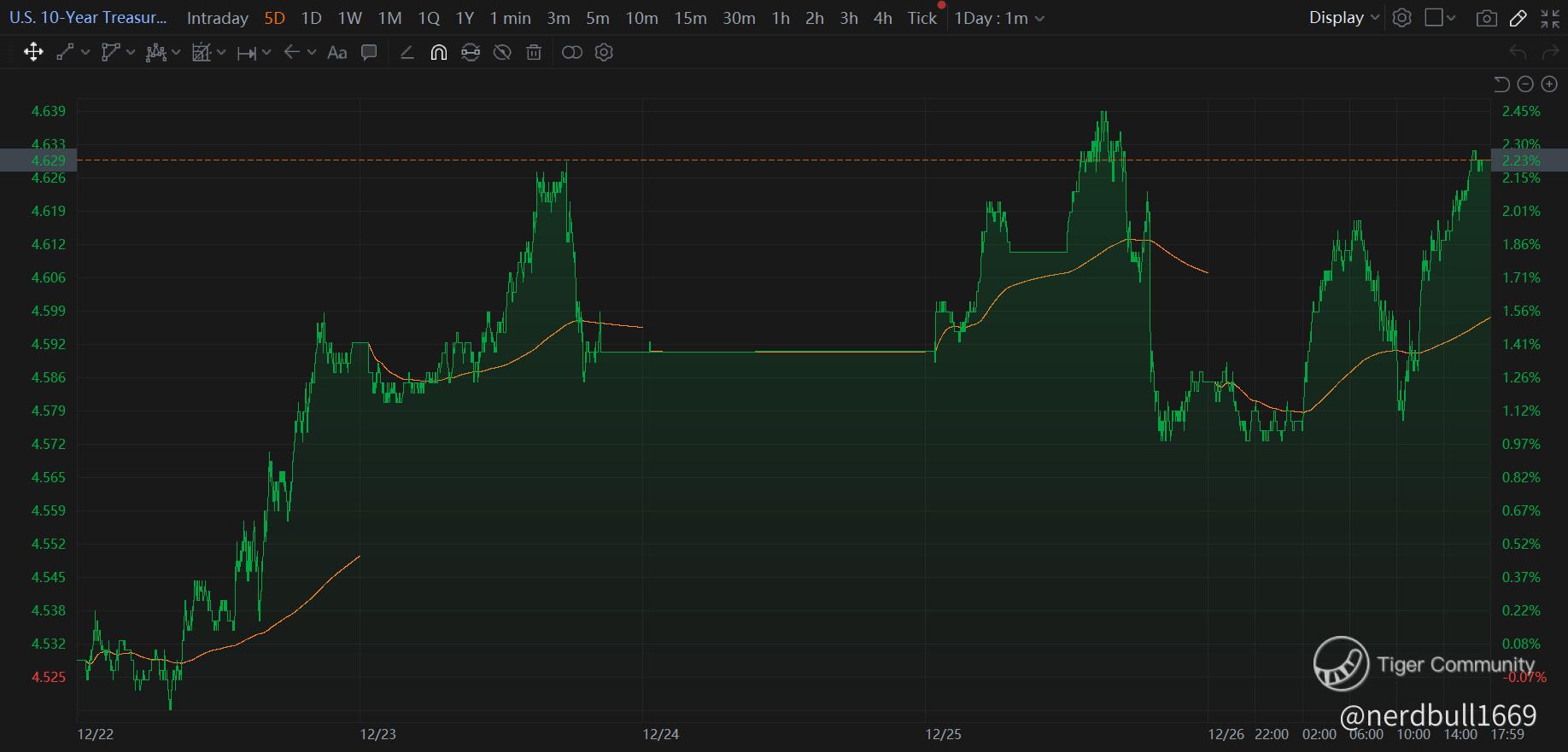Select the range measurement tool
This screenshot has width=1568, height=752.
246,53
